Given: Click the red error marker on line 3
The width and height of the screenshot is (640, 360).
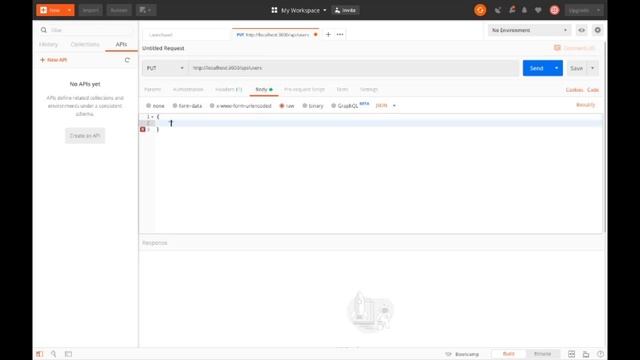Looking at the screenshot, I should click(x=142, y=129).
